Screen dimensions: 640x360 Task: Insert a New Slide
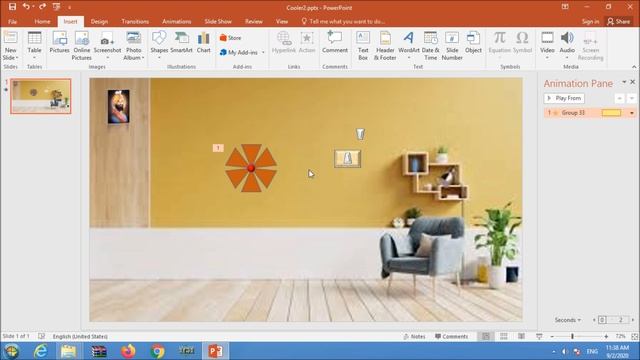tap(10, 46)
